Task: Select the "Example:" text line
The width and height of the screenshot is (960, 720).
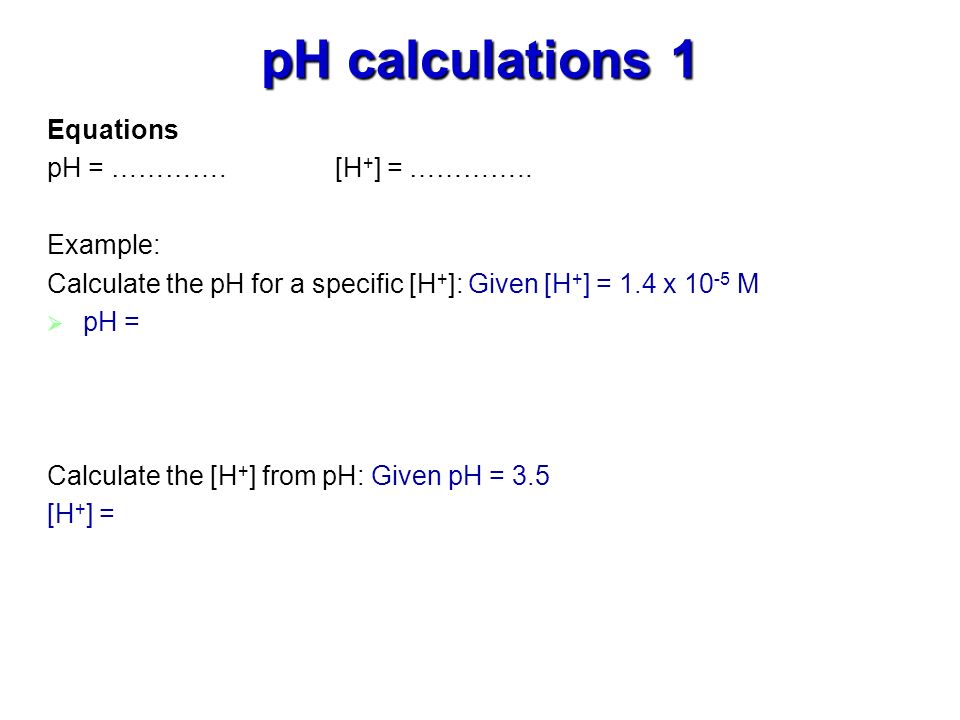Action: click(x=103, y=245)
